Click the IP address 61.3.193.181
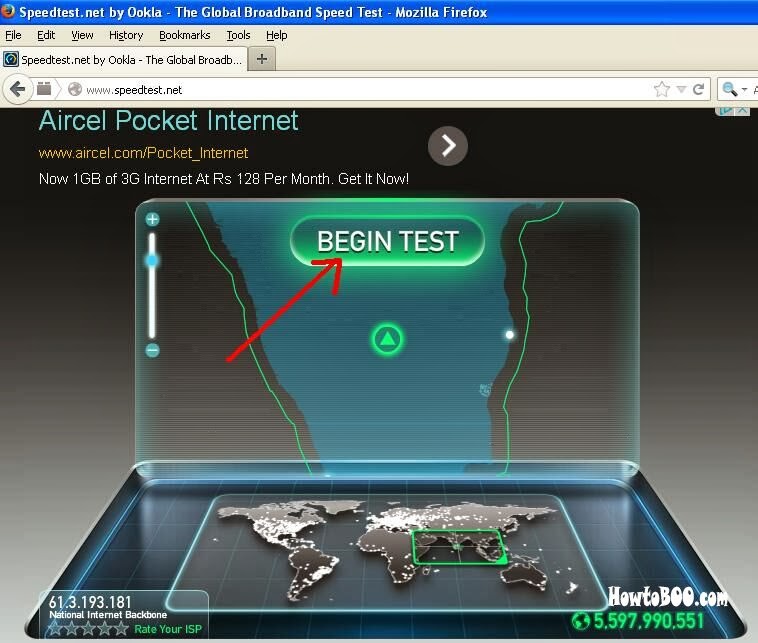The width and height of the screenshot is (758, 643). pos(90,602)
